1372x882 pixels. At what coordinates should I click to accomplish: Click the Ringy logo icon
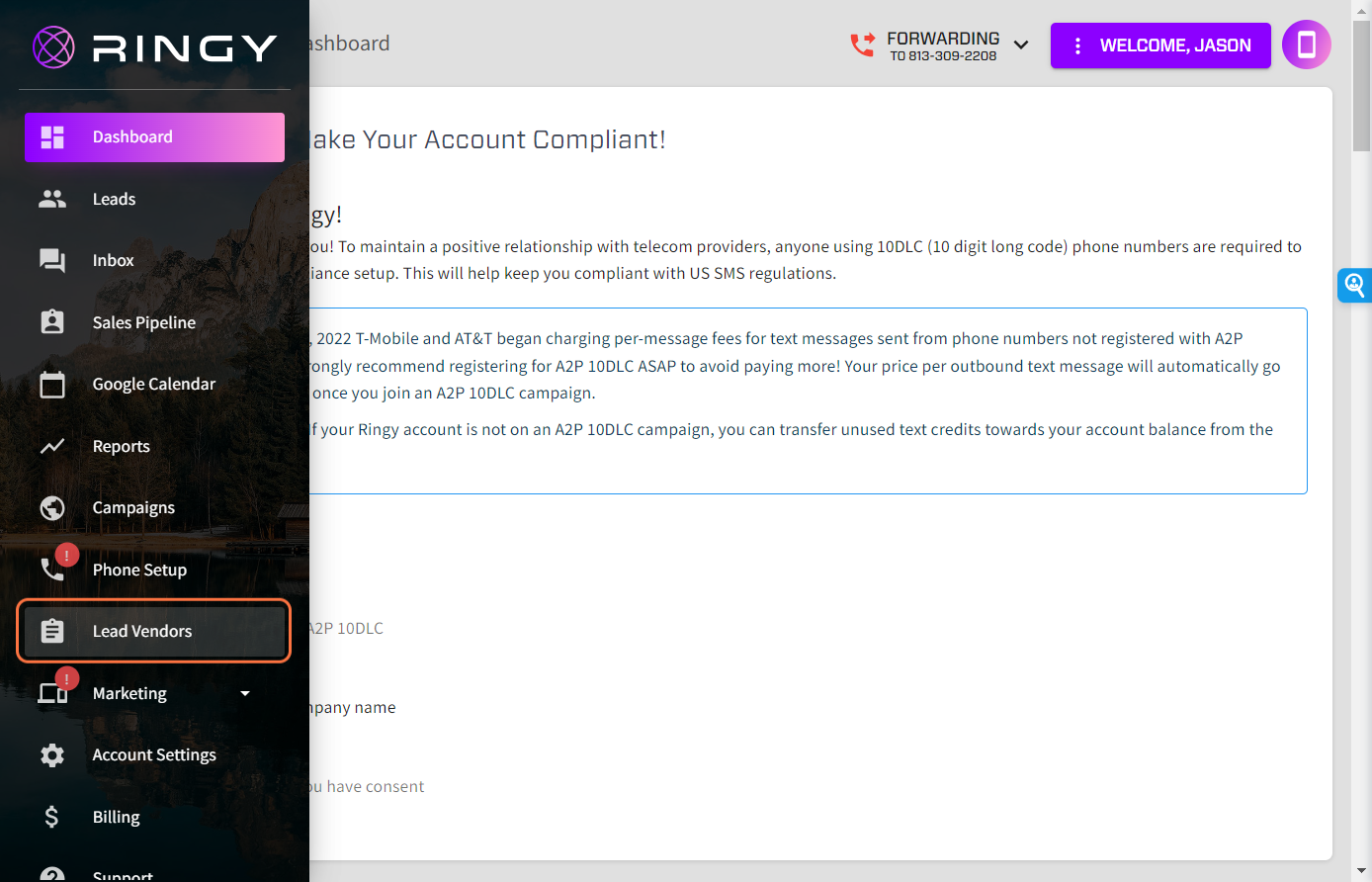point(53,46)
